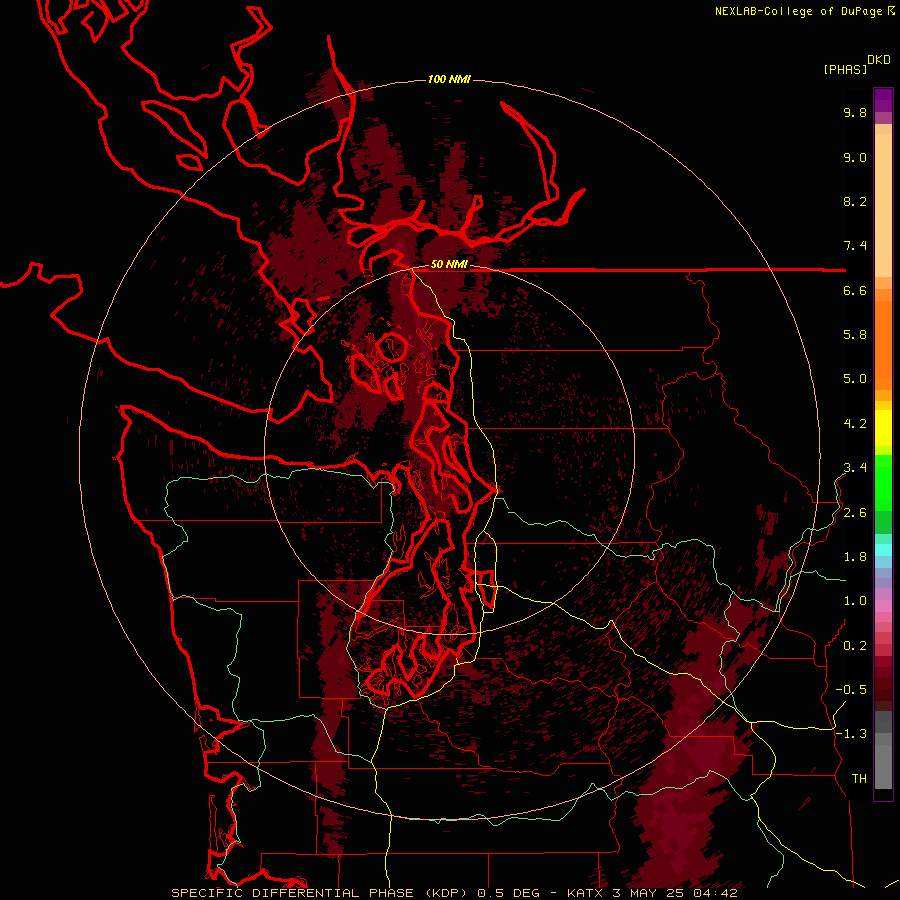Screen dimensions: 900x900
Task: Click the NEXLAB-College of DuPage credit text
Action: [x=798, y=11]
